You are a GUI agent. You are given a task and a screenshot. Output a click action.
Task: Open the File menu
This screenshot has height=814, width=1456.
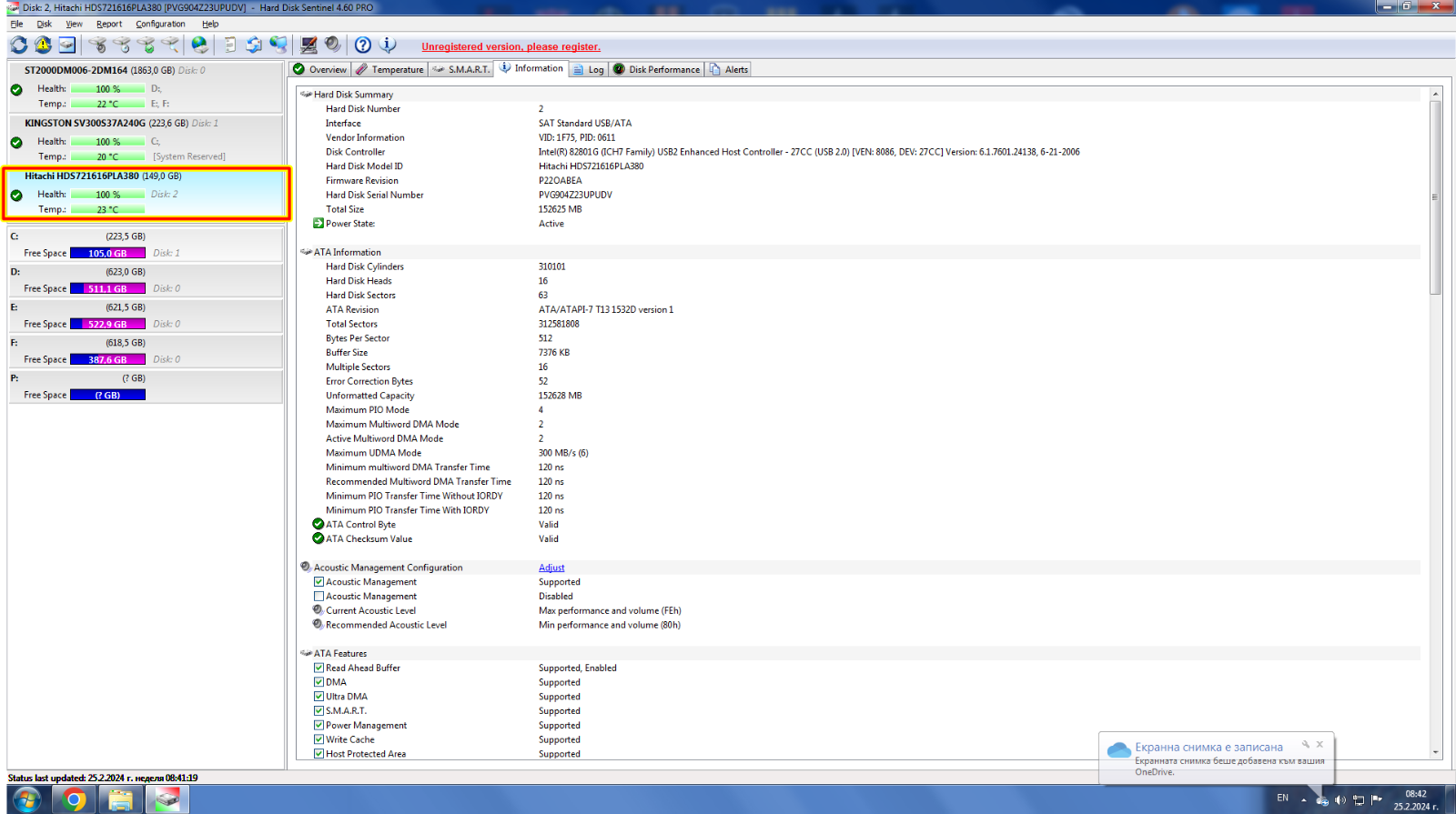(x=16, y=24)
